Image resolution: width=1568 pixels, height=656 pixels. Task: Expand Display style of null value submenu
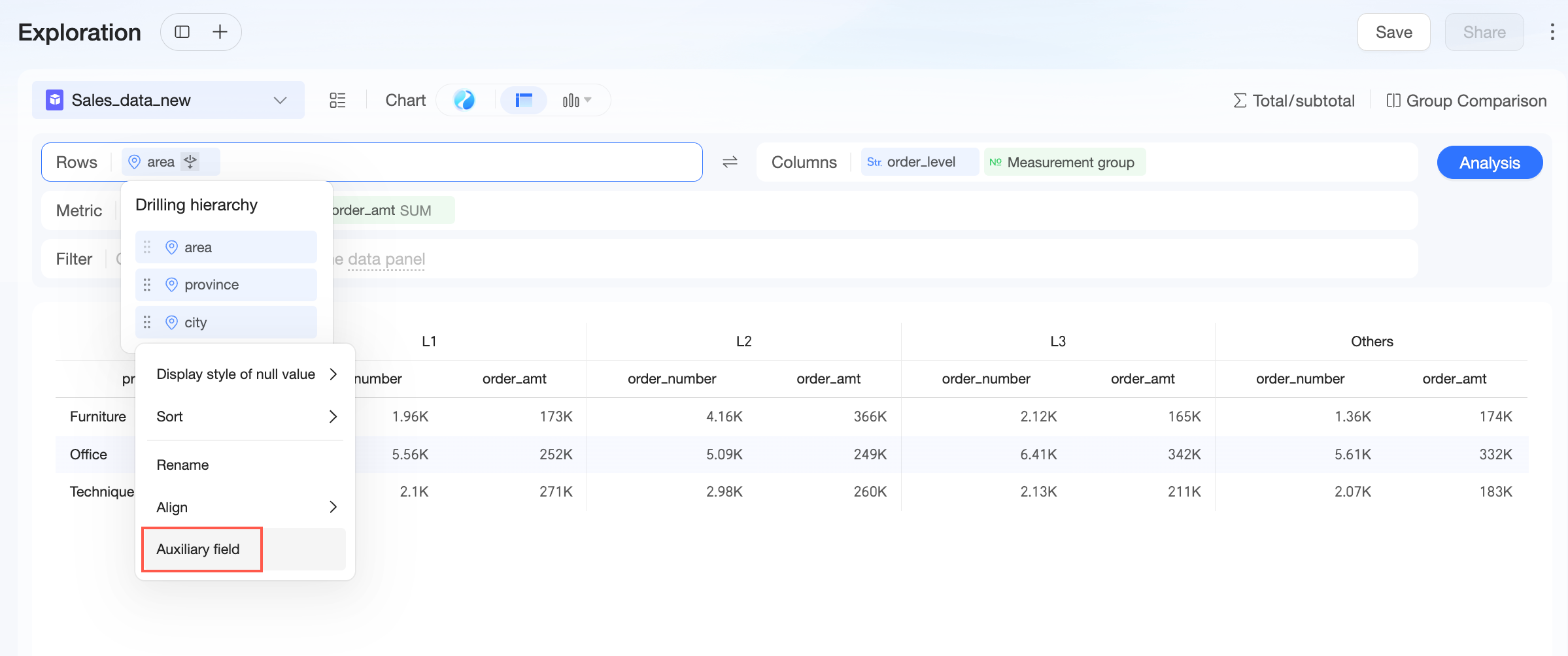[x=246, y=374]
